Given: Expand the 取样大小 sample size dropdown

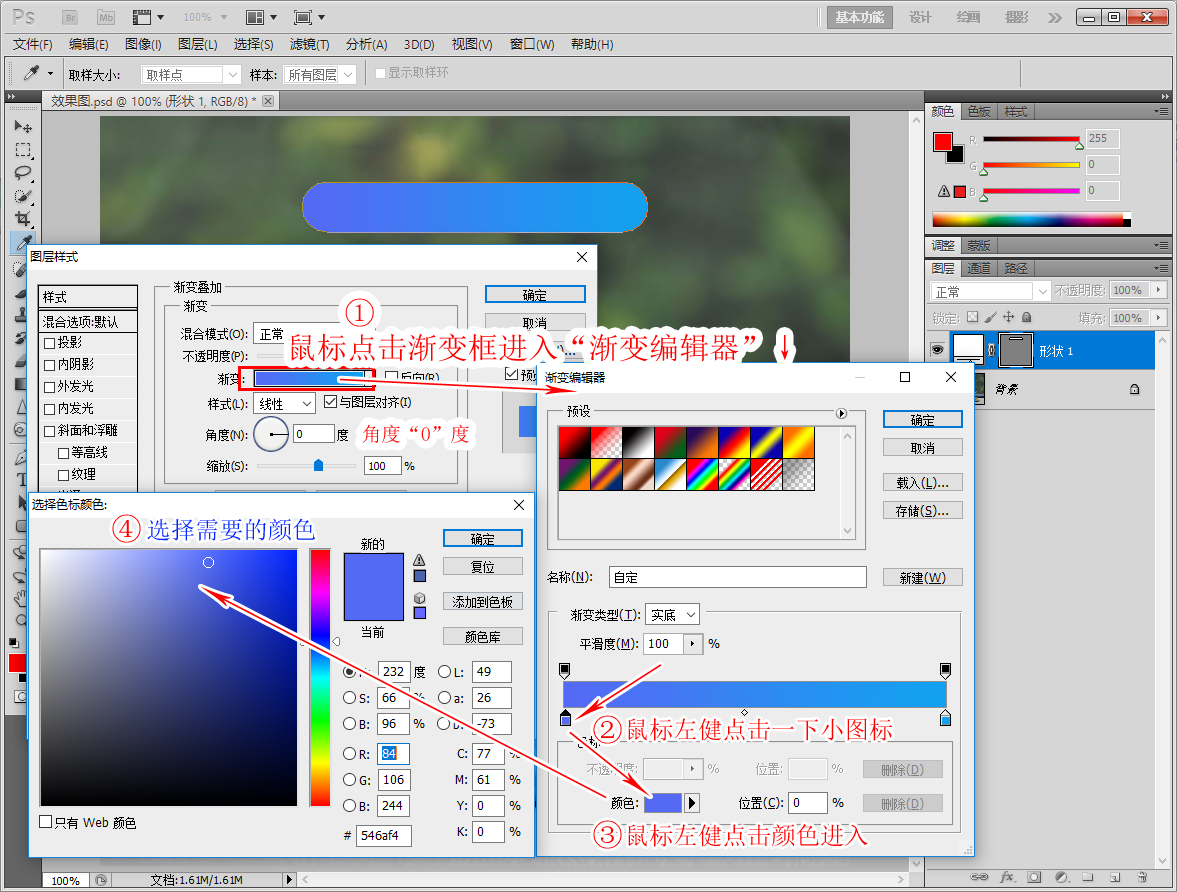Looking at the screenshot, I should click(x=190, y=75).
